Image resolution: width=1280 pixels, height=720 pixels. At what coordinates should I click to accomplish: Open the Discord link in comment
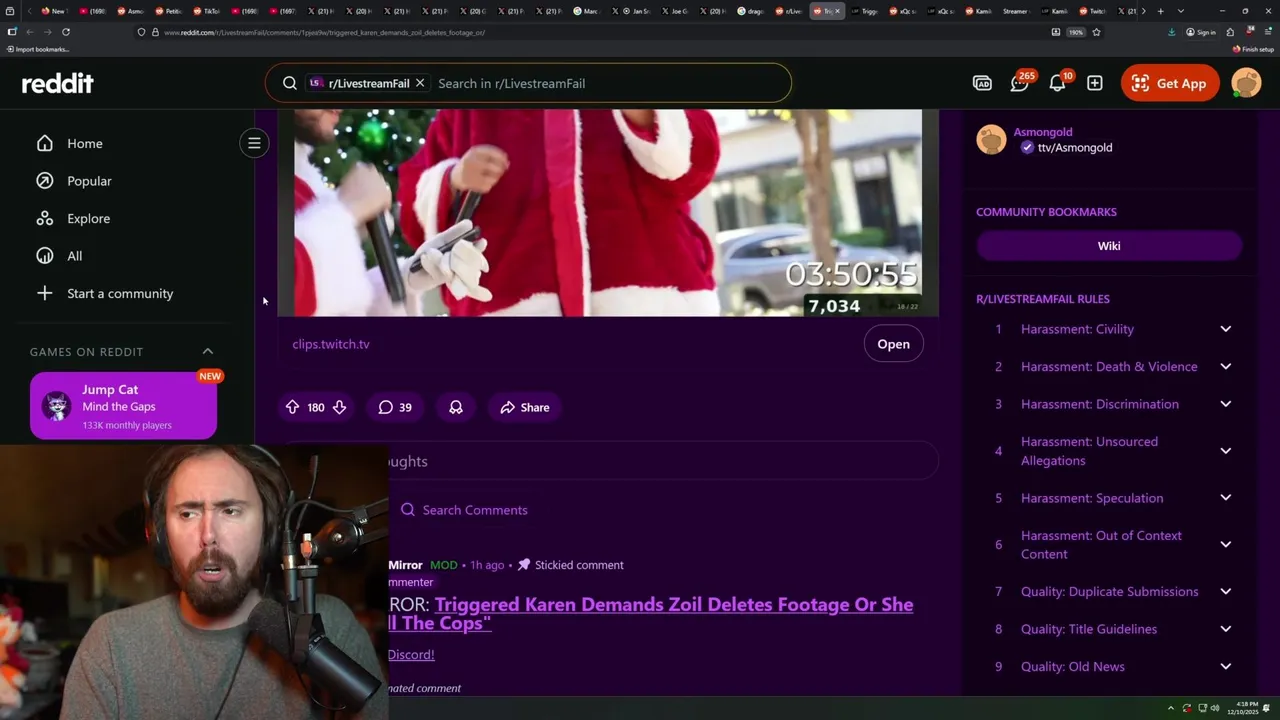411,654
